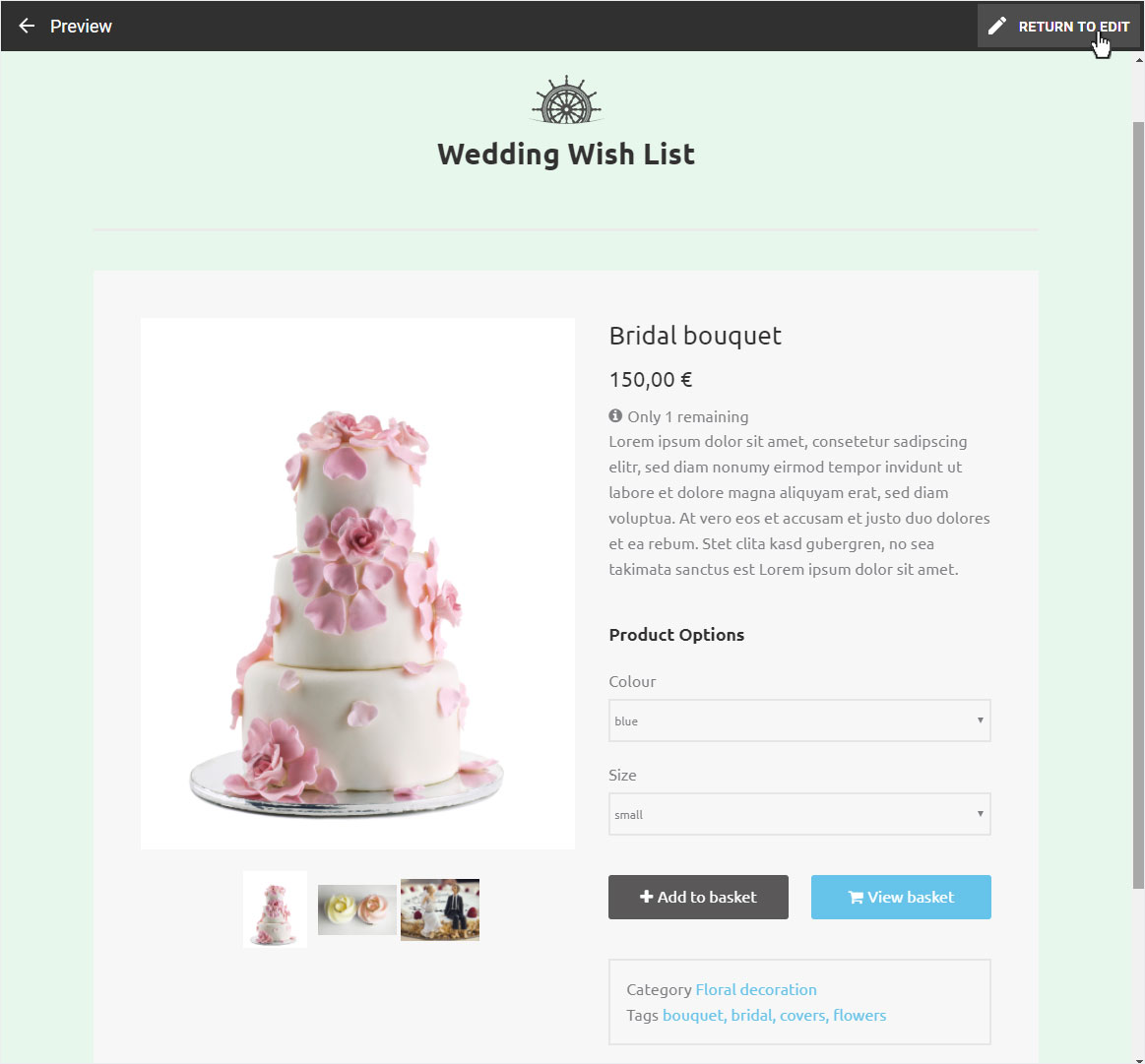
Task: Select the bride and groom figurine thumbnail
Action: (x=440, y=909)
